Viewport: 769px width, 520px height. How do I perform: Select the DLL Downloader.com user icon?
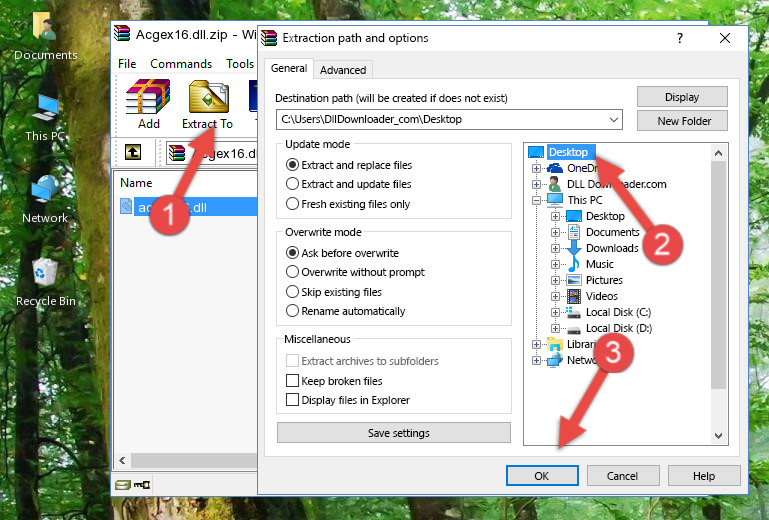point(555,184)
